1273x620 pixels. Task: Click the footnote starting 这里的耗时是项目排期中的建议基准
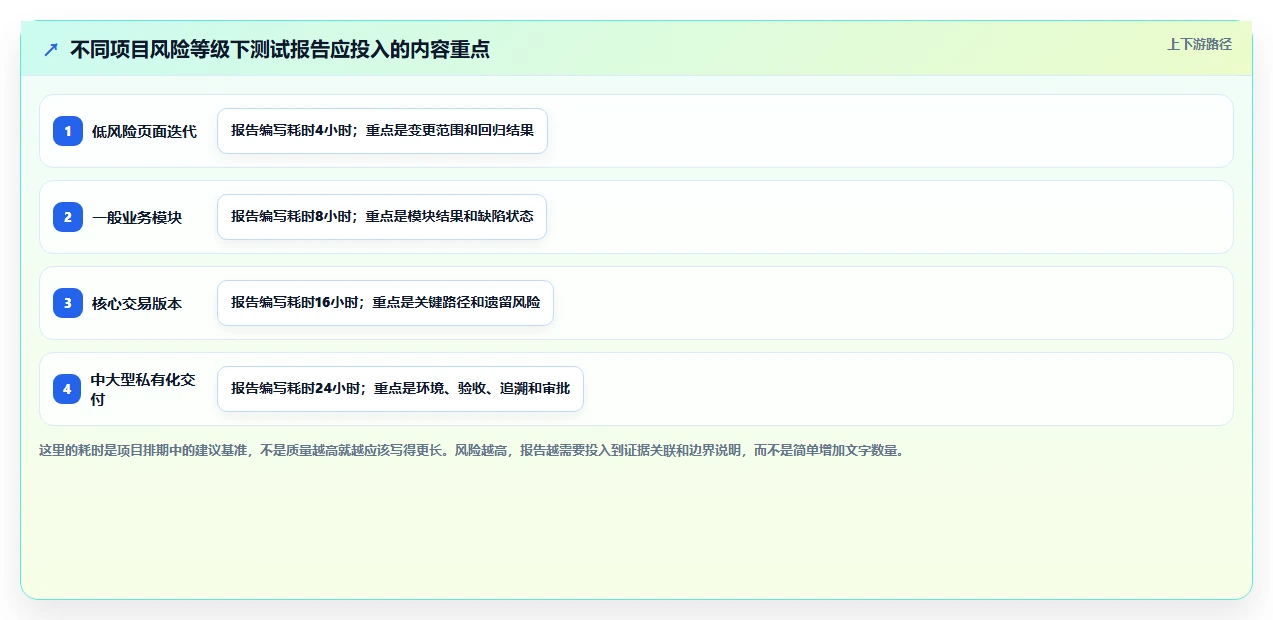click(x=472, y=450)
